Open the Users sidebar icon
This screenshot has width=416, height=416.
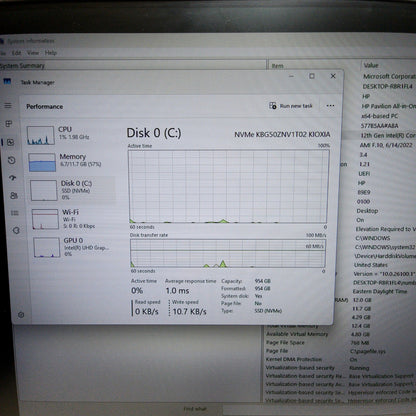click(14, 195)
